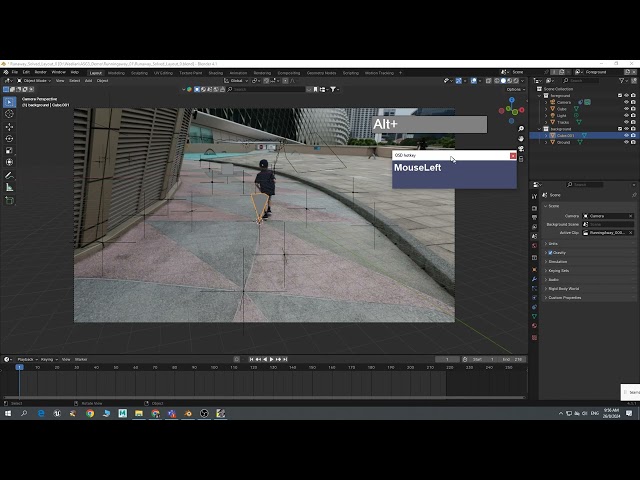Open the Texture properties tab

pos(534,338)
